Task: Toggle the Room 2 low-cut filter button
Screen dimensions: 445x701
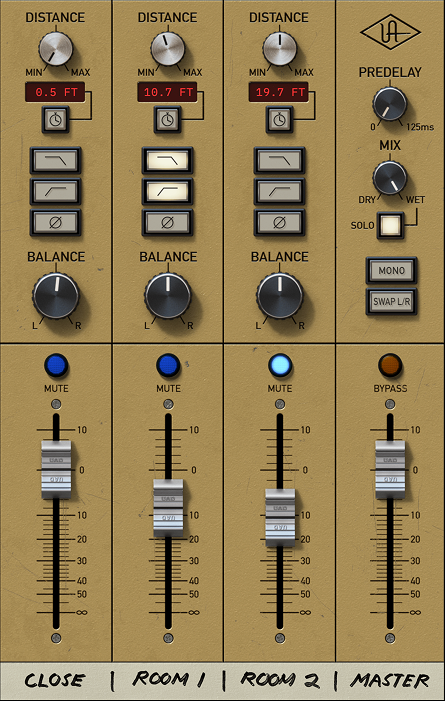Action: point(279,191)
